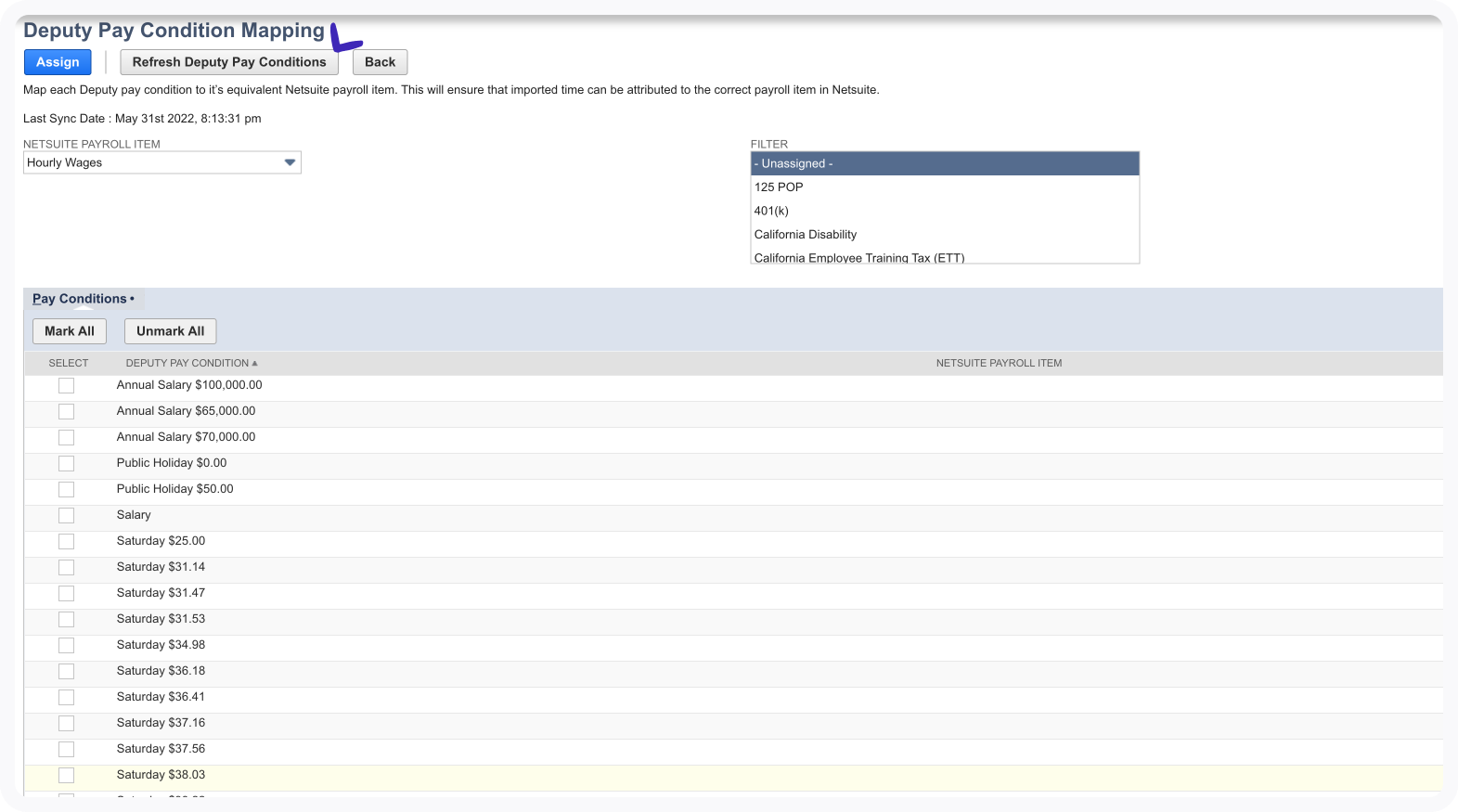Open the Netsuite Payroll Item dropdown

(x=162, y=162)
